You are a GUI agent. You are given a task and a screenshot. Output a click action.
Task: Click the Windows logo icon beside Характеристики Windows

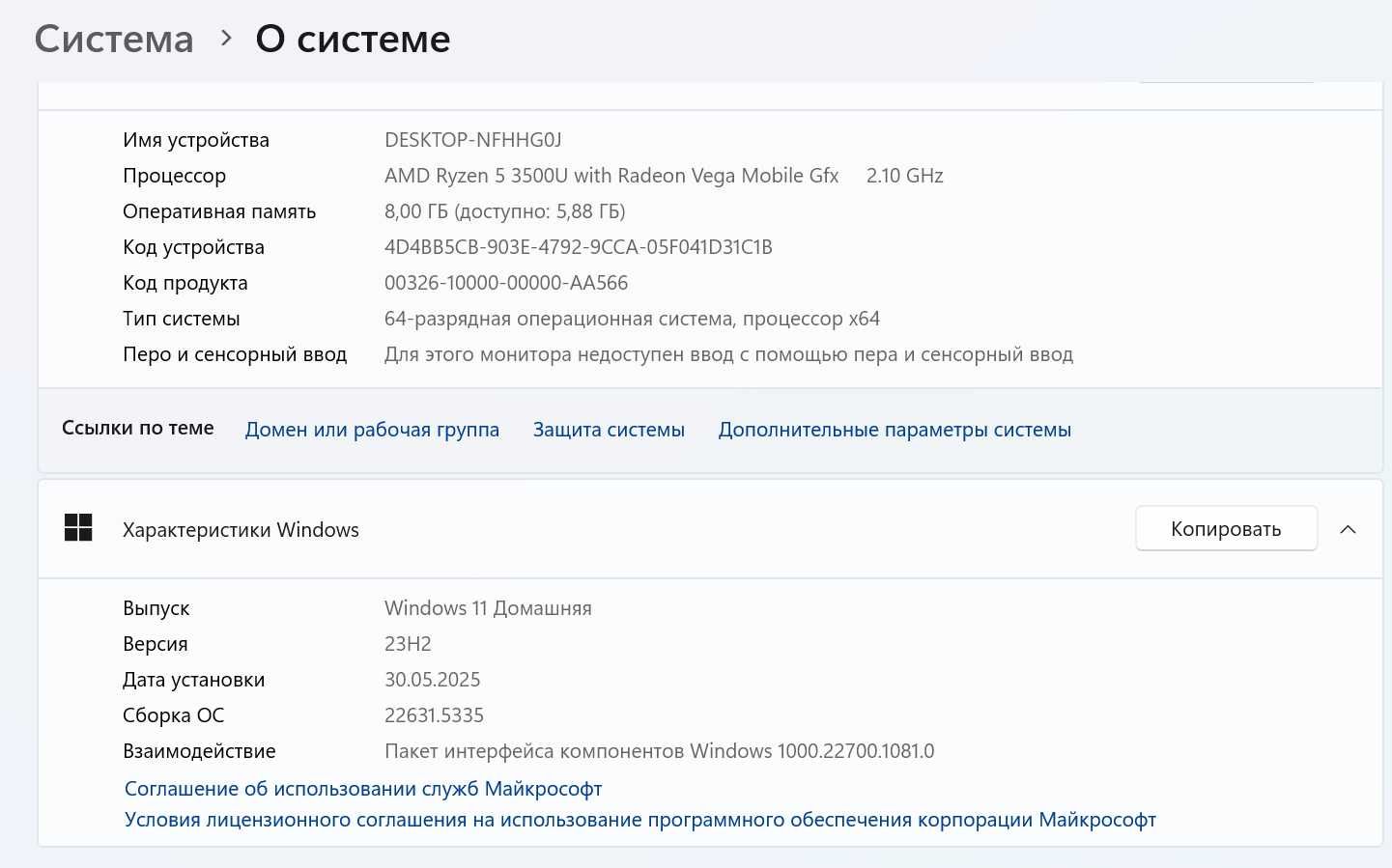[x=78, y=528]
